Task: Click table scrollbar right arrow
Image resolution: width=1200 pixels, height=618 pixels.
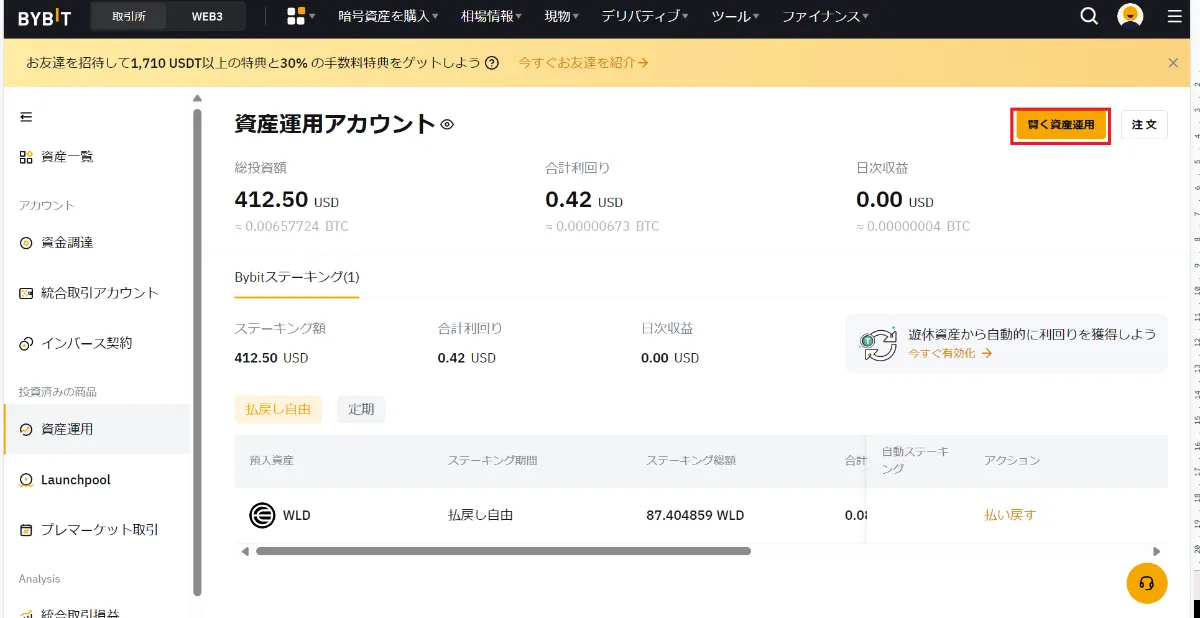Action: (1157, 551)
